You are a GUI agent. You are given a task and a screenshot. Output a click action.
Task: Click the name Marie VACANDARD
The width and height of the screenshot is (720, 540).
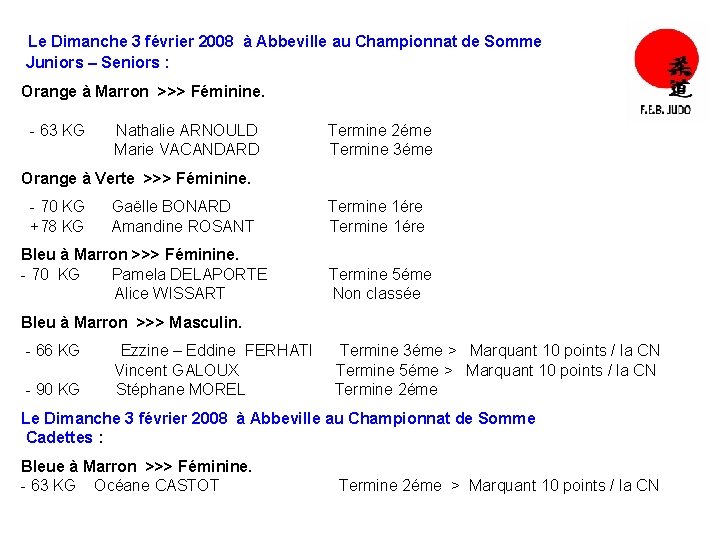(186, 150)
